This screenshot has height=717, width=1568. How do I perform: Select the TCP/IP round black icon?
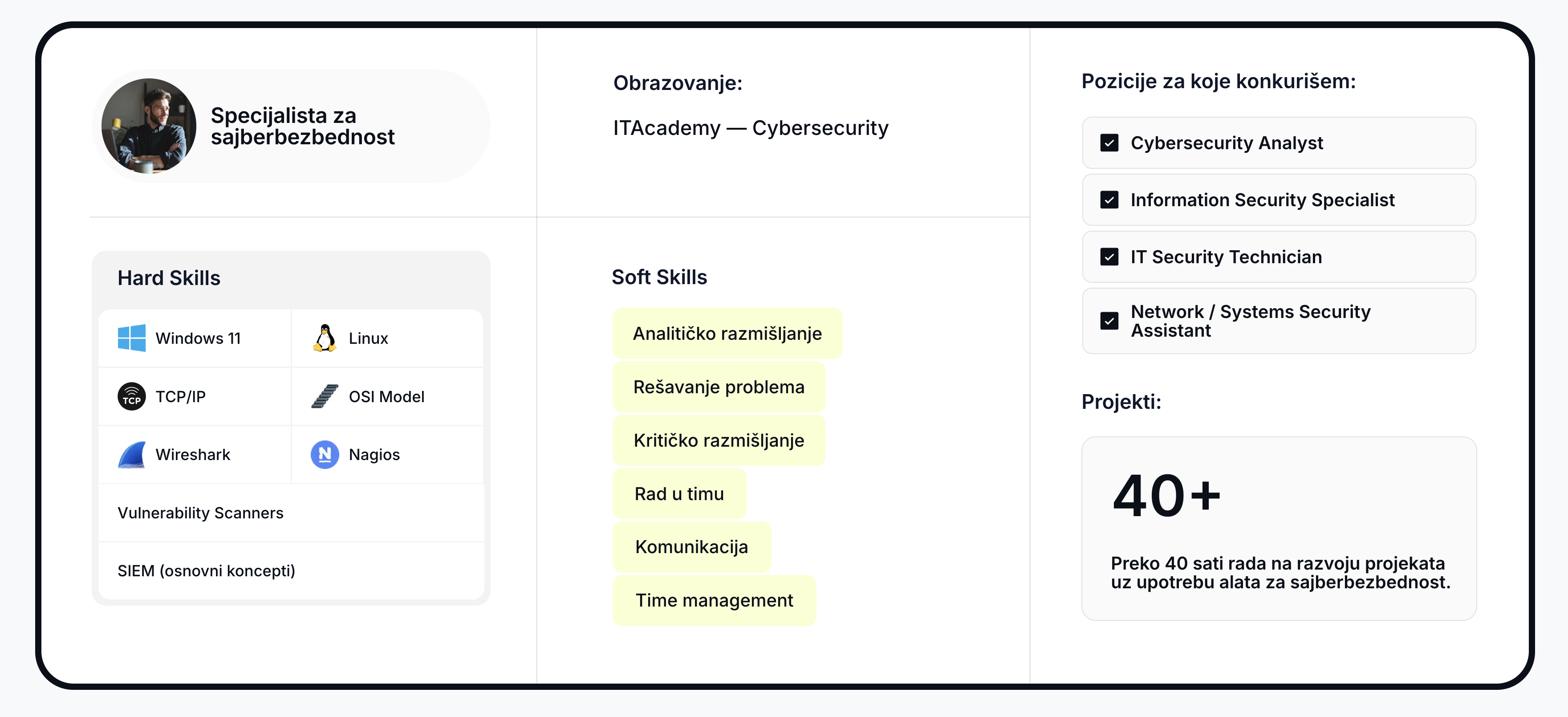coord(131,396)
